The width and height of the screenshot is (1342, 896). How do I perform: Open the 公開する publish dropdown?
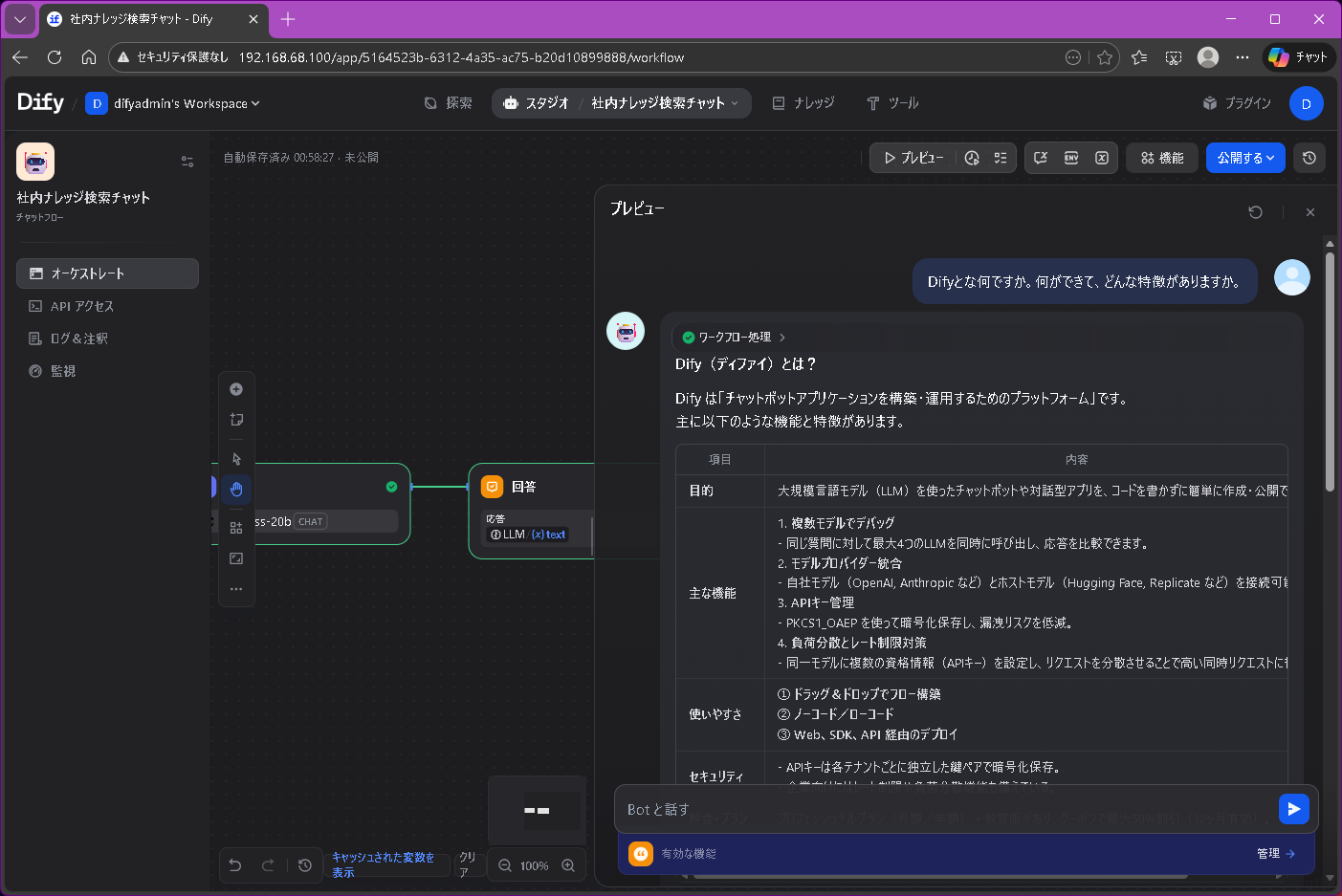coord(1245,158)
